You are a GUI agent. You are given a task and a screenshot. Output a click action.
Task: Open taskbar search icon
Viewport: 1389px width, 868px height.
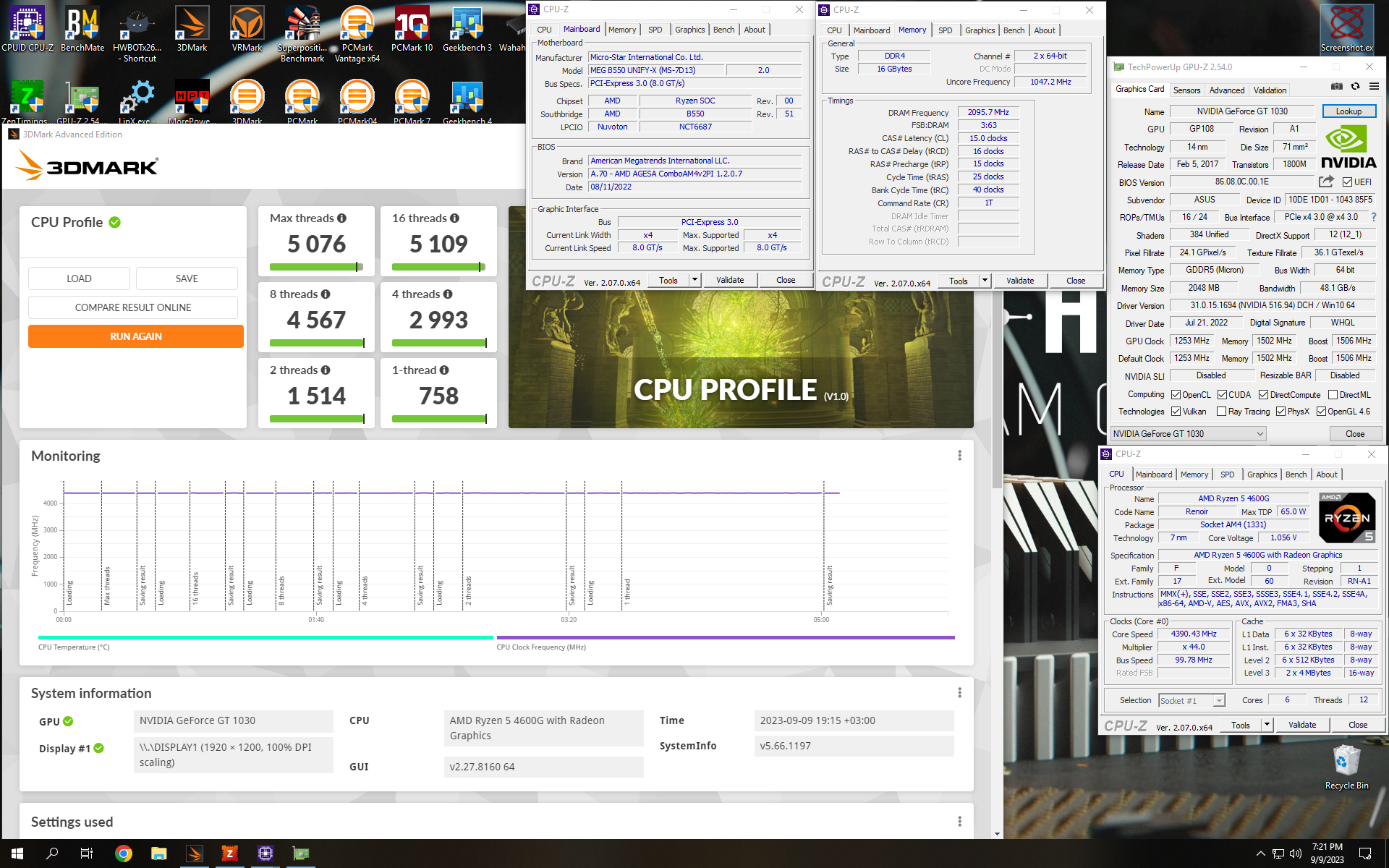click(x=52, y=854)
